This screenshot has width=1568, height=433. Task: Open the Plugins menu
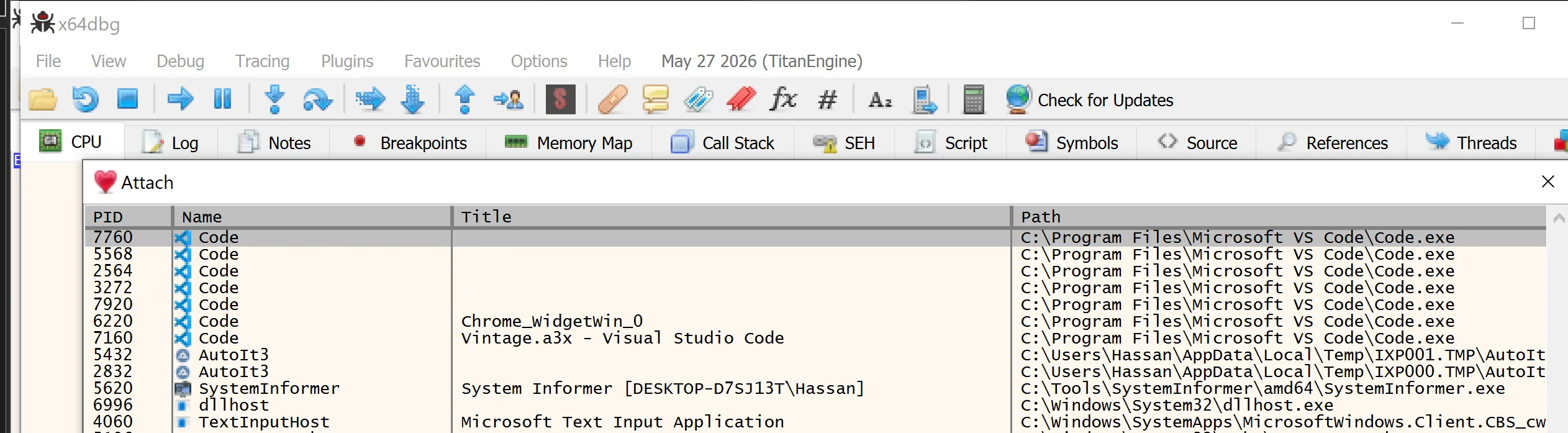[347, 61]
